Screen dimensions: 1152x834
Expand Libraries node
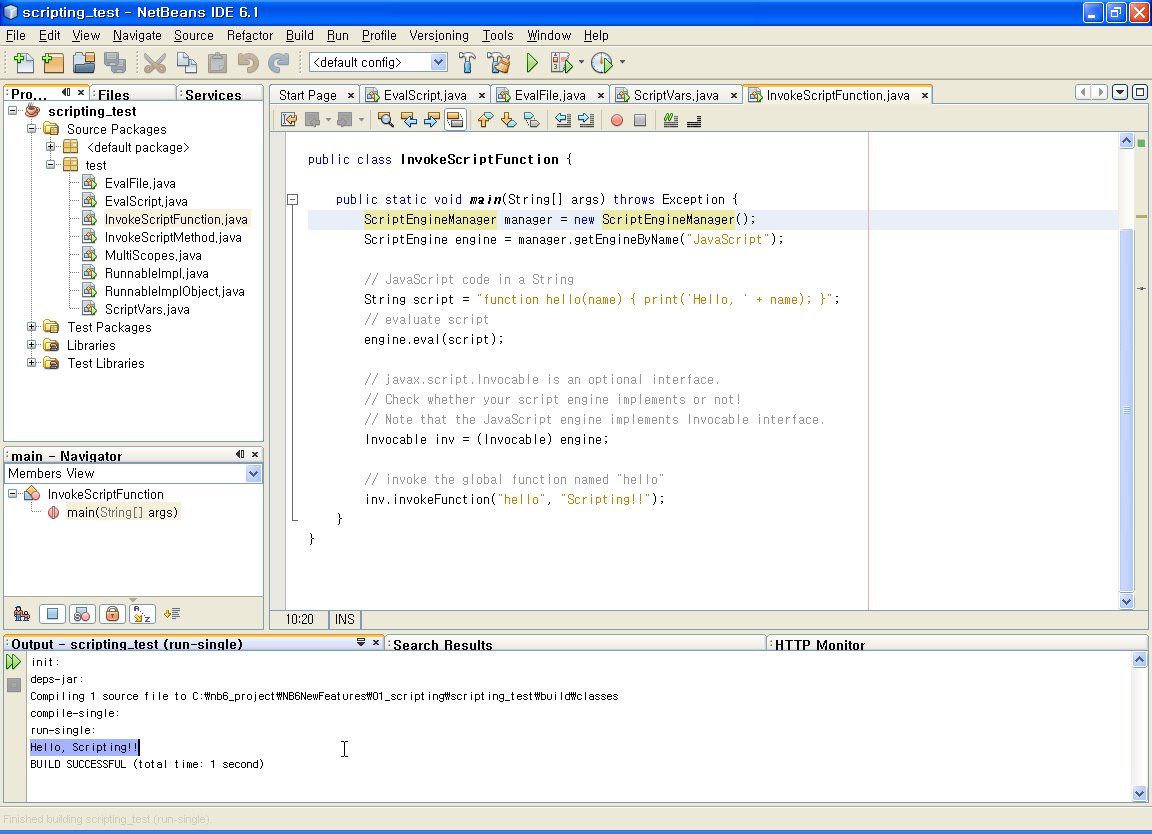click(32, 345)
